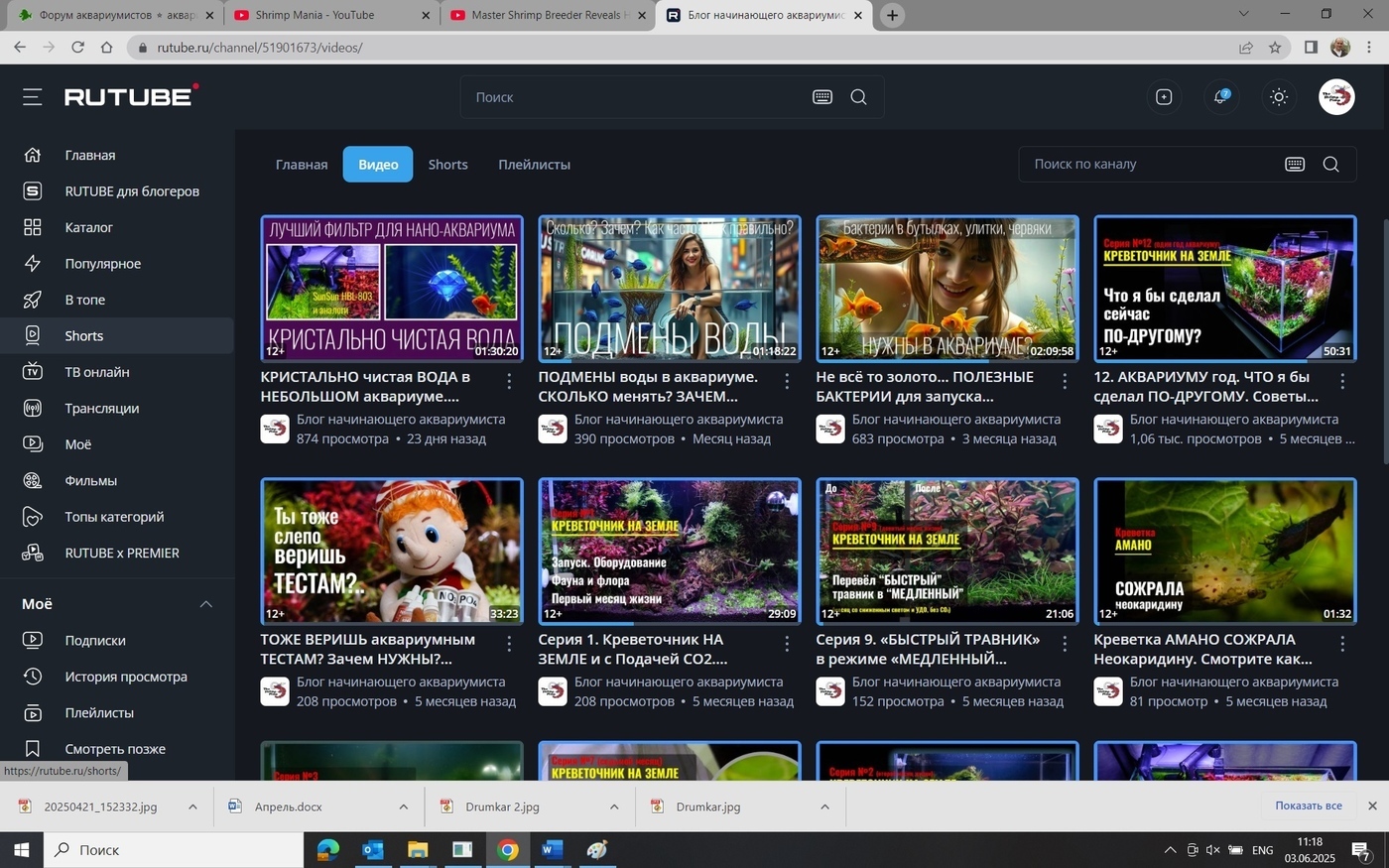Open options for ТОЖЕ ВЕРИШЬ аквариумным ТЕСТАМ video
Screen dimensions: 1389x868
click(509, 644)
